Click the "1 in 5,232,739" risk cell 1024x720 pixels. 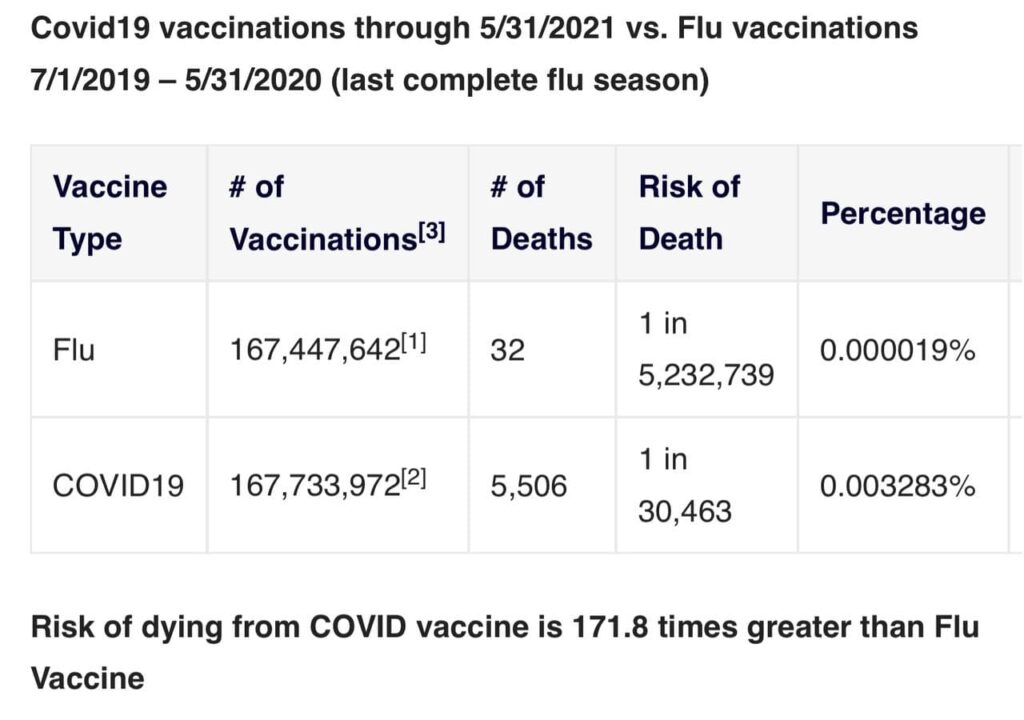point(706,350)
